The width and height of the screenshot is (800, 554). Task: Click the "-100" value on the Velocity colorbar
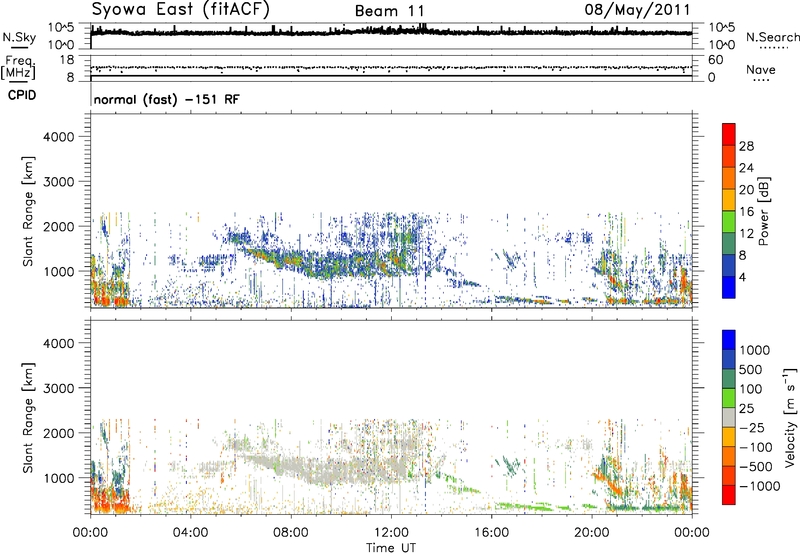756,447
